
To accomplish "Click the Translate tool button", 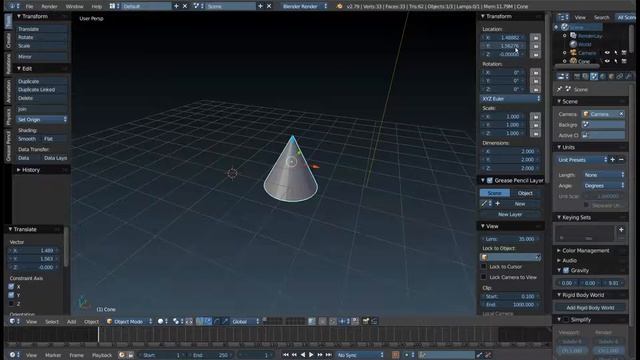I will tap(41, 29).
